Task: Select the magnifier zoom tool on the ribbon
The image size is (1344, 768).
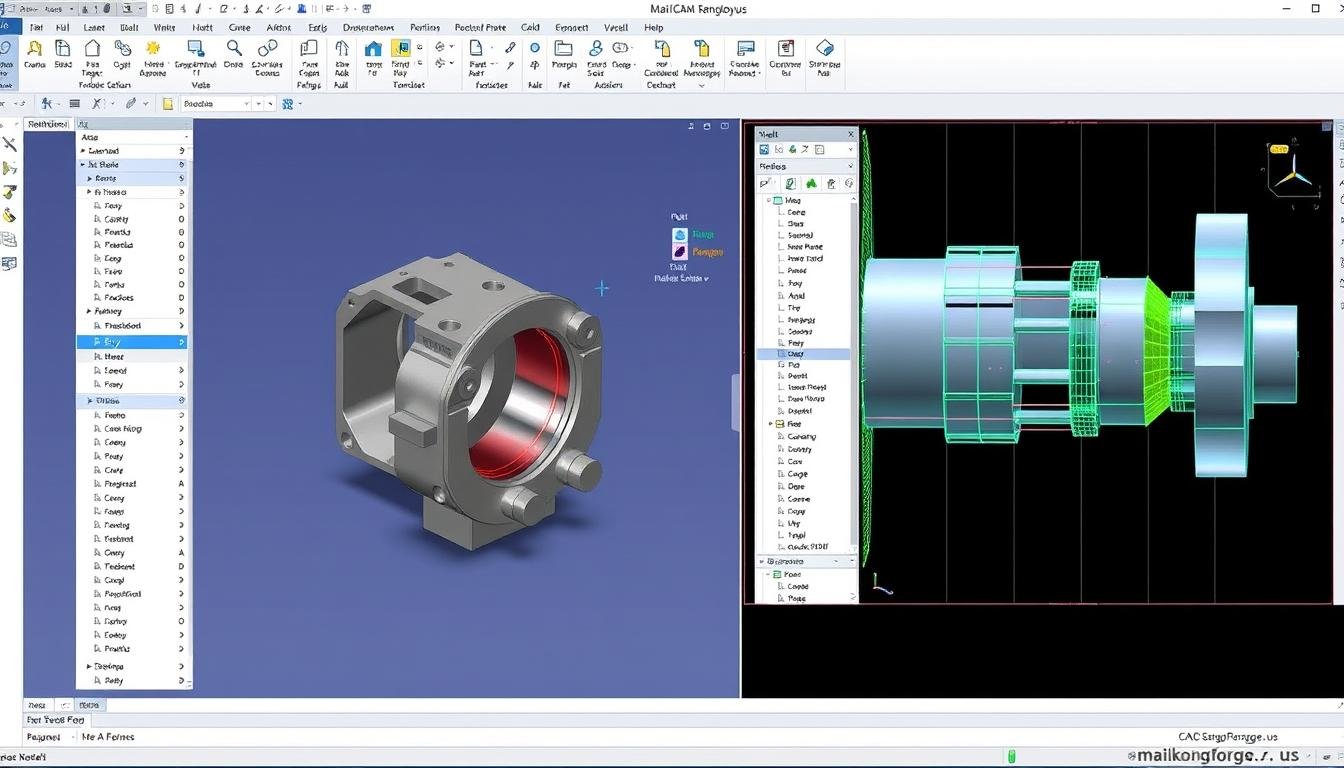Action: pos(233,48)
